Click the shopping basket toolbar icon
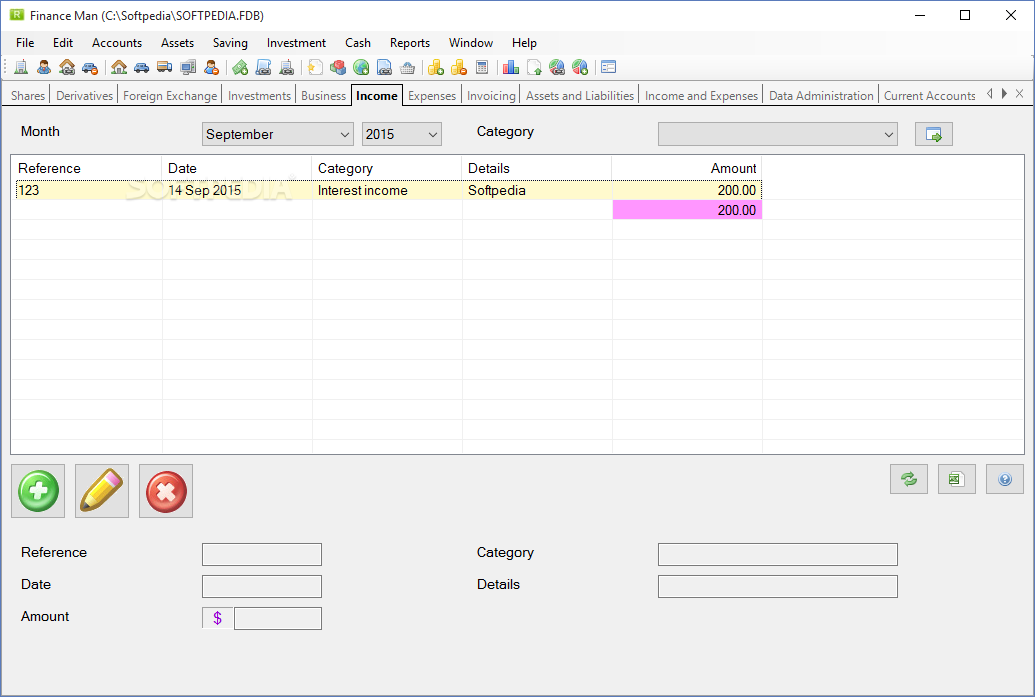 407,67
